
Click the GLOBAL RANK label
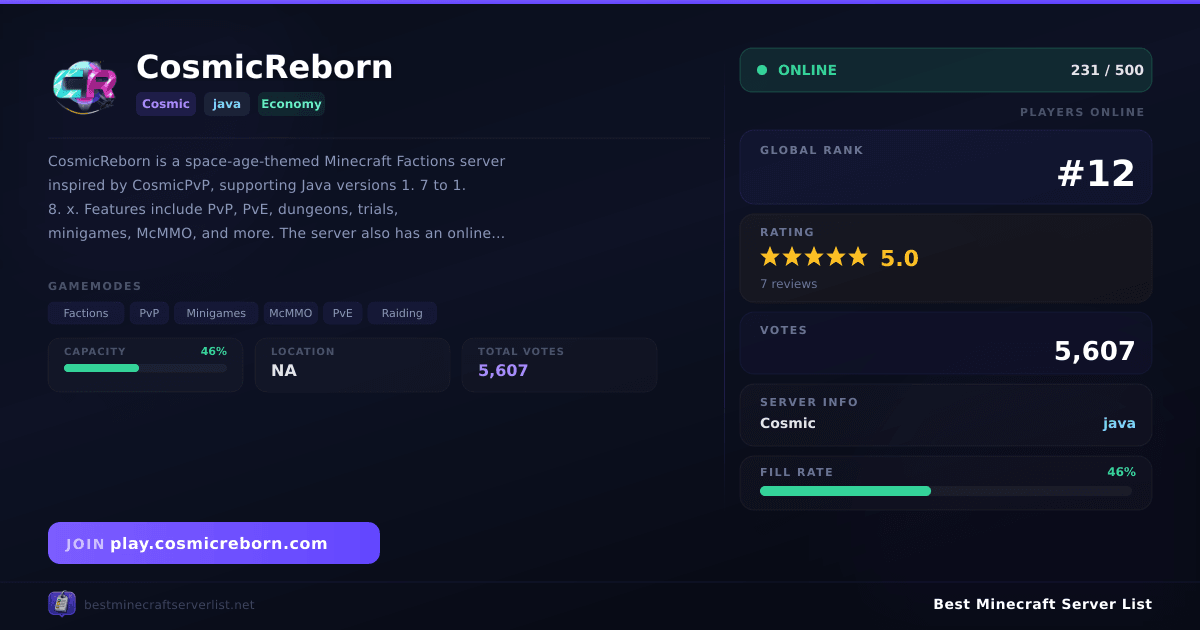tap(811, 150)
